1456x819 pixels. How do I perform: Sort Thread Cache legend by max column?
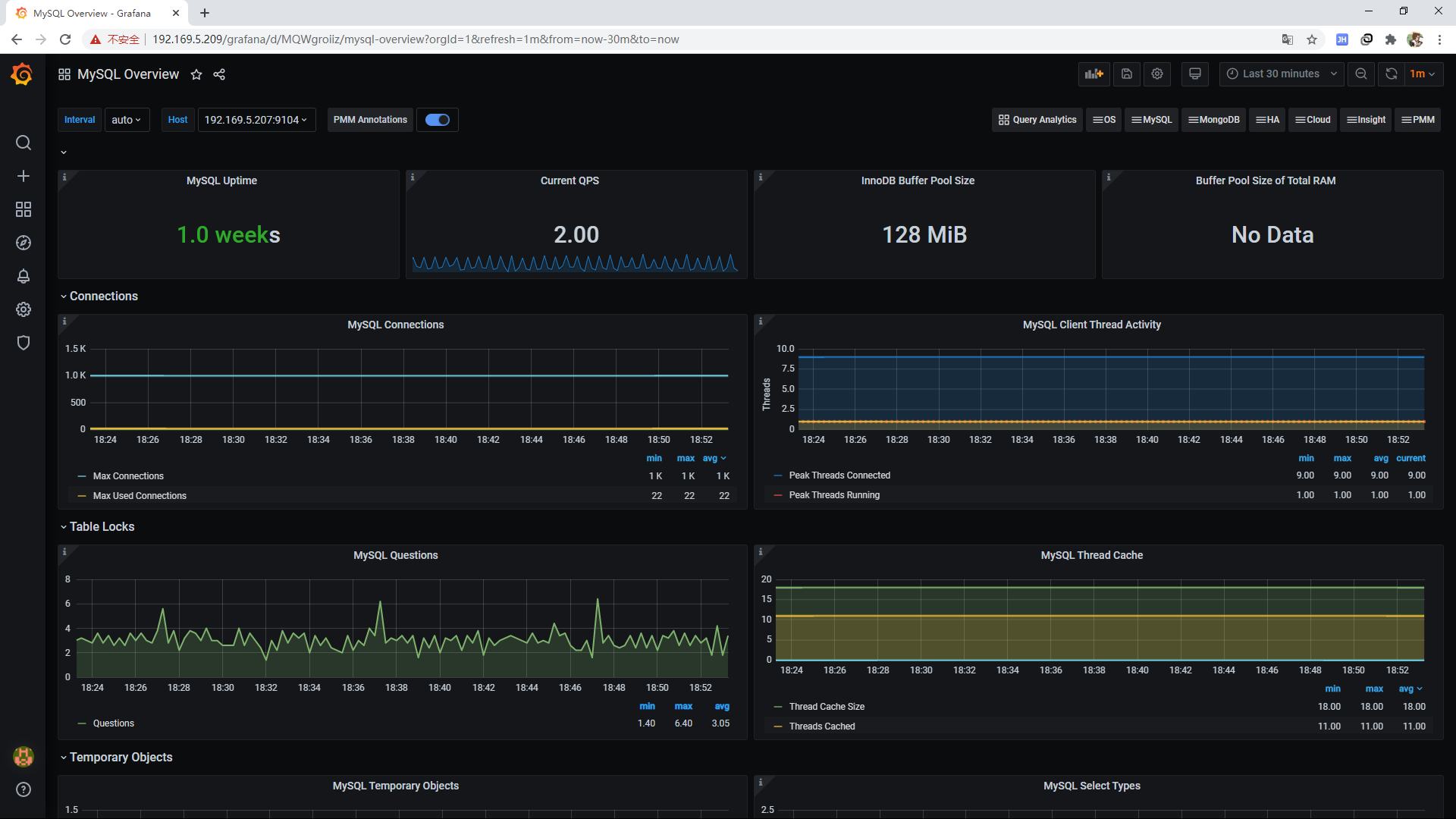pos(1374,689)
